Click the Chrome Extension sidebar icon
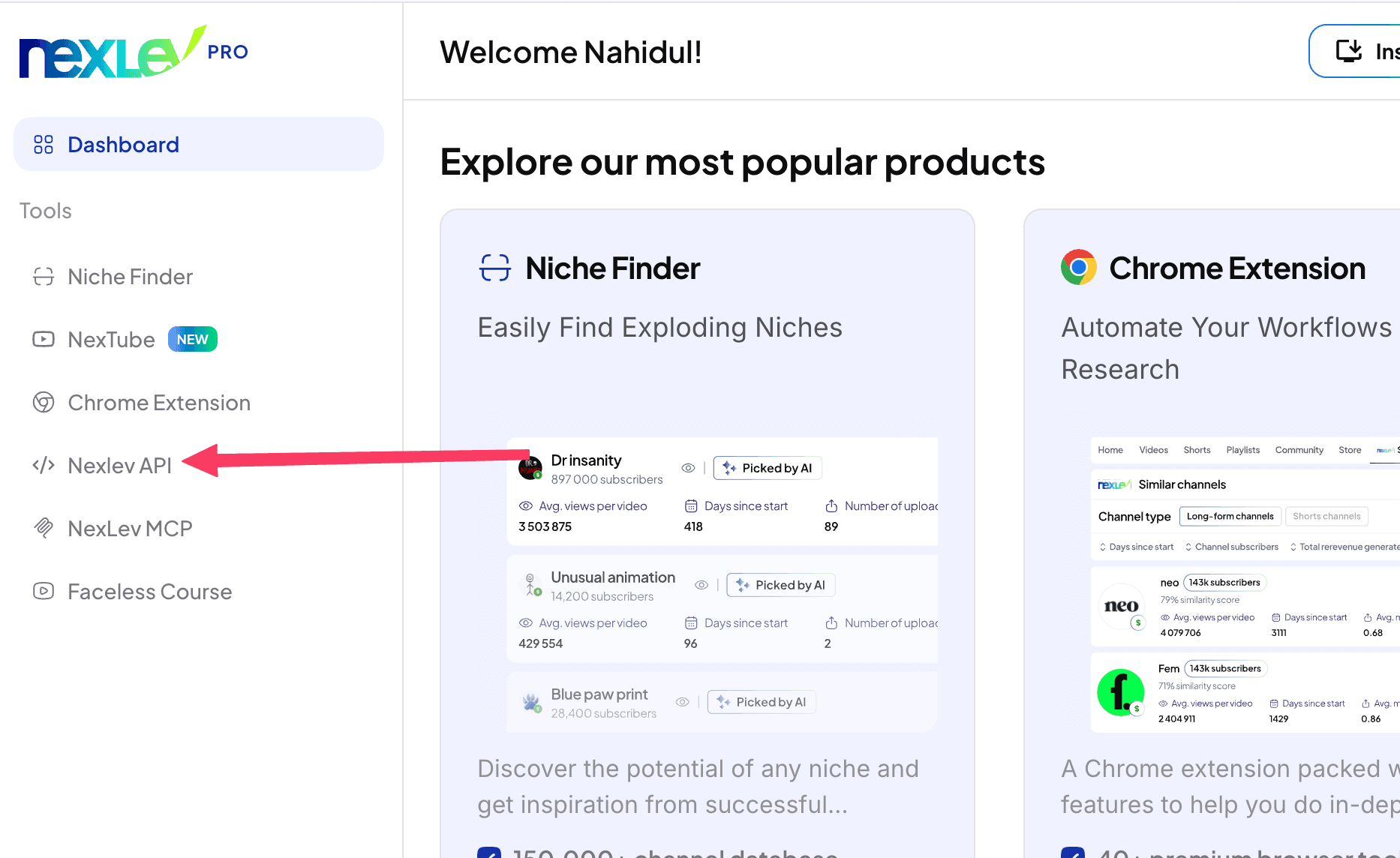Viewport: 1400px width, 858px height. pos(44,403)
